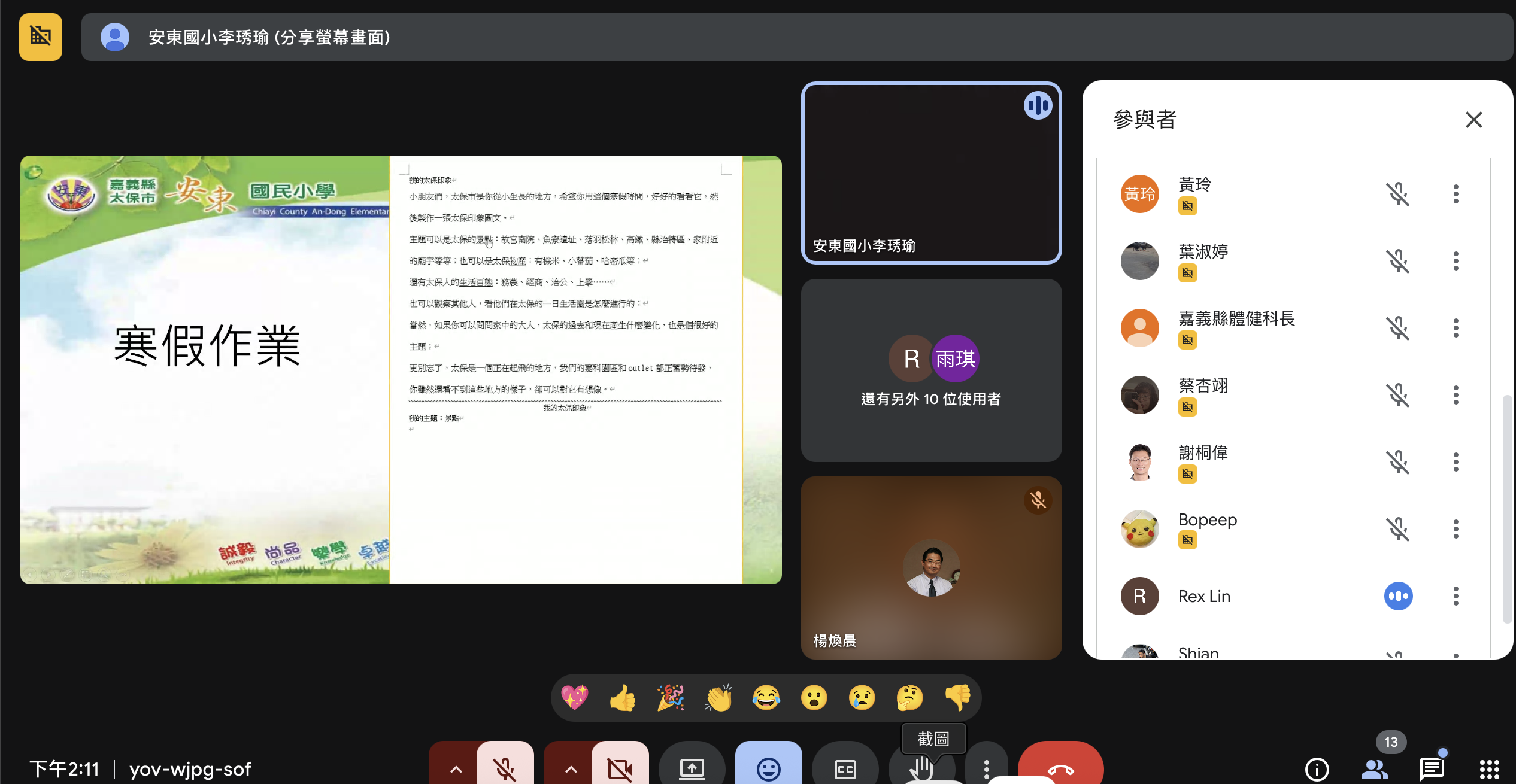Expand audio settings chevron beside microphone
The height and width of the screenshot is (784, 1516).
click(456, 768)
